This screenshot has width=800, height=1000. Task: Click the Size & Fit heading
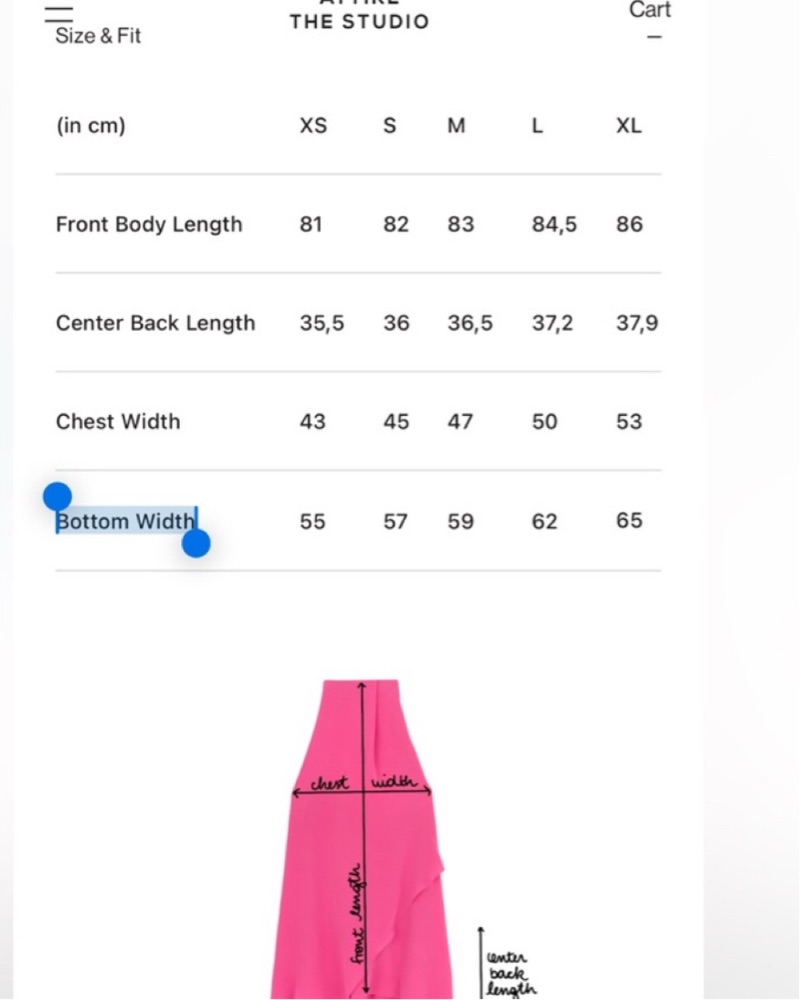click(98, 36)
